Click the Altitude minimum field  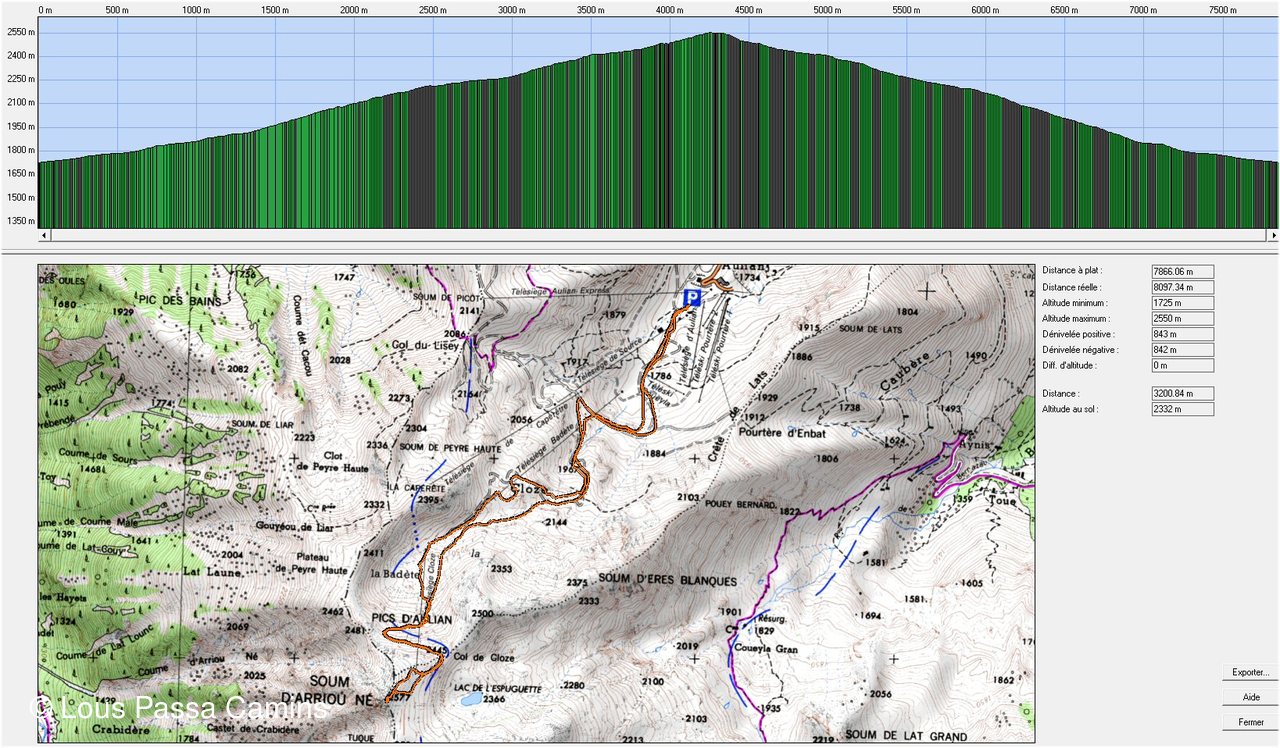pyautogui.click(x=1182, y=303)
